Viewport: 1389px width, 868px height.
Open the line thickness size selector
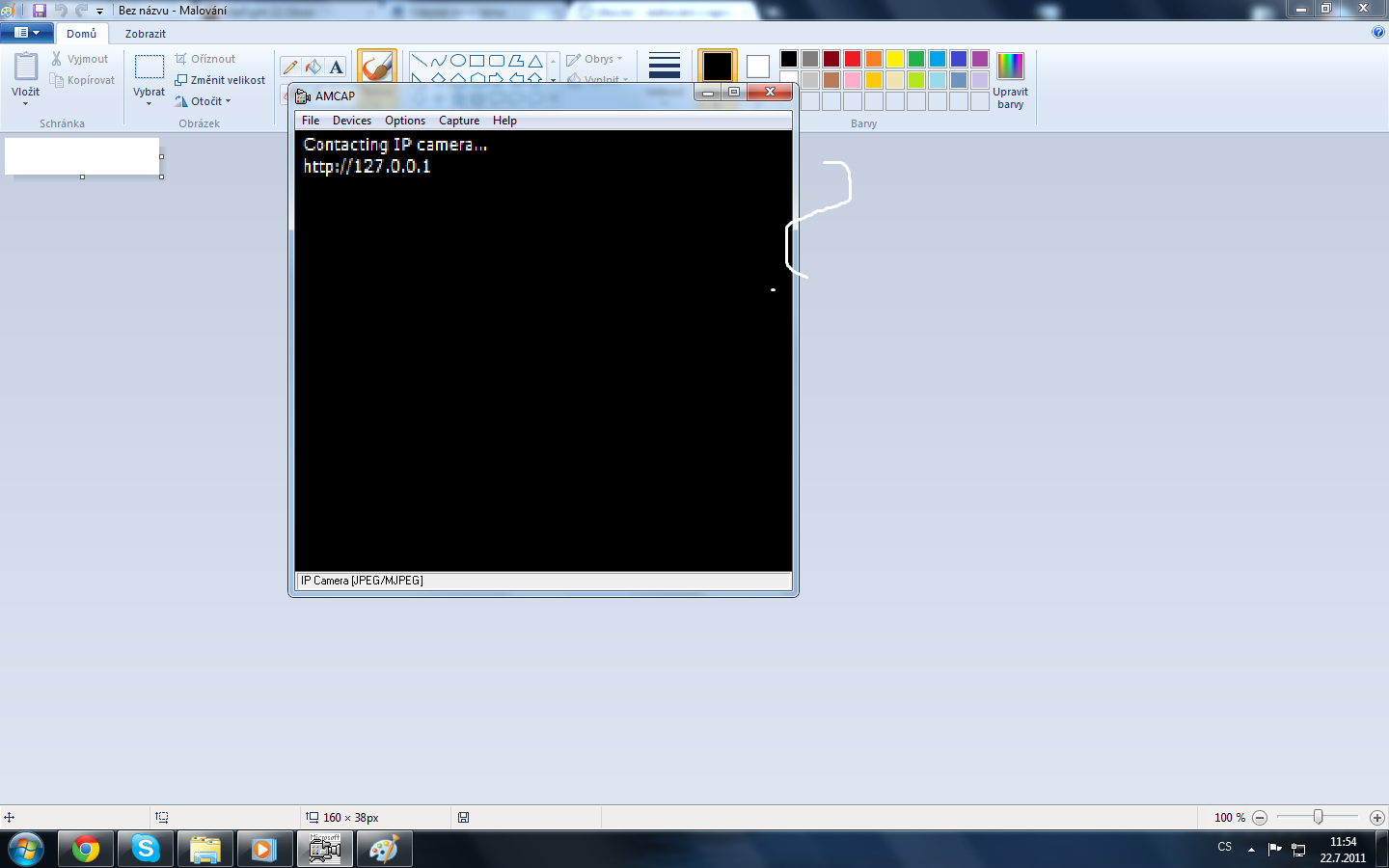click(664, 66)
